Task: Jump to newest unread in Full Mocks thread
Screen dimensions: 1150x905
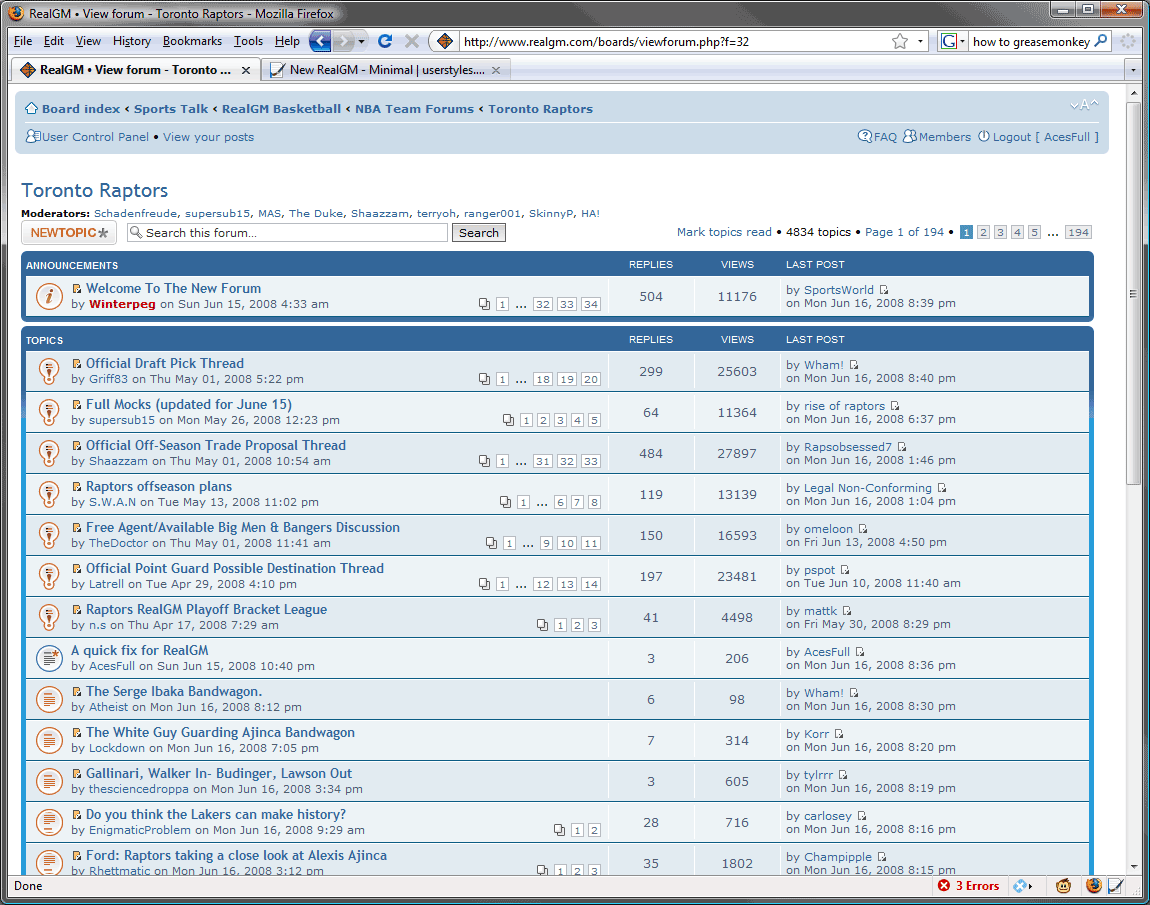Action: (x=76, y=405)
